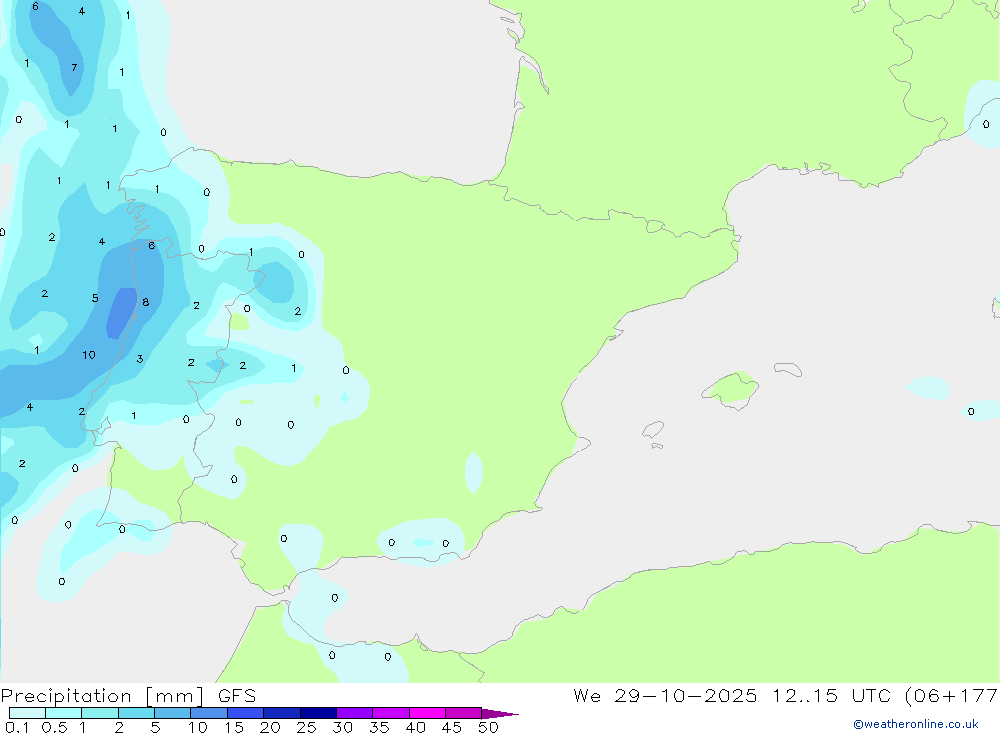Viewport: 1000px width, 733px height.
Task: Pick the 40–45 mm magenta legend swatch
Action: tap(427, 713)
